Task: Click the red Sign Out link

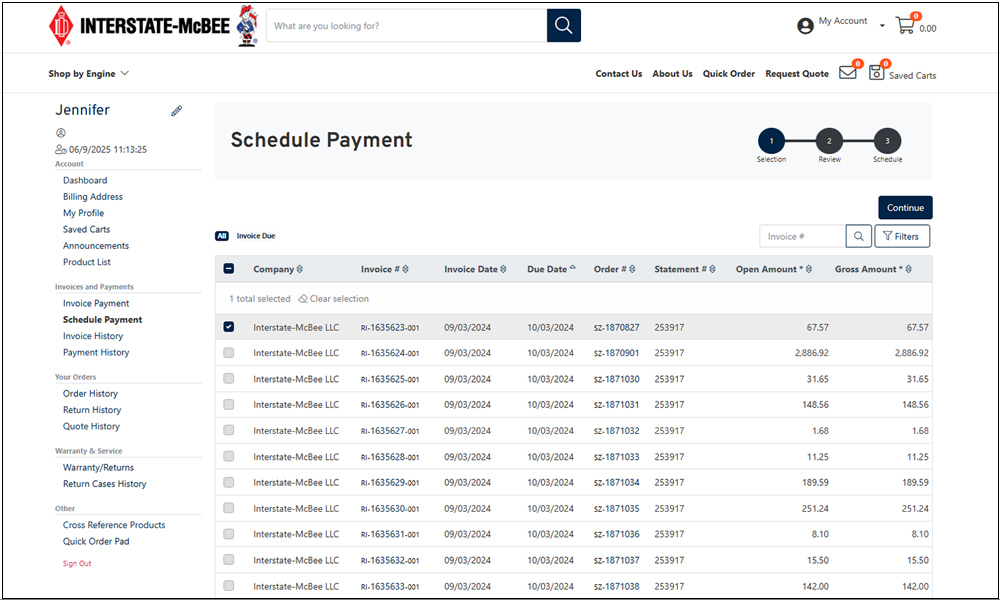Action: [x=77, y=564]
